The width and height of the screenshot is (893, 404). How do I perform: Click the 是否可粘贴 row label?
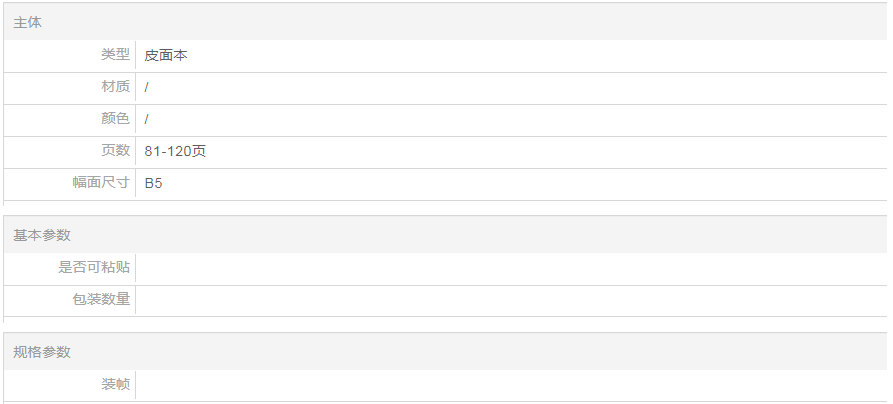(94, 267)
